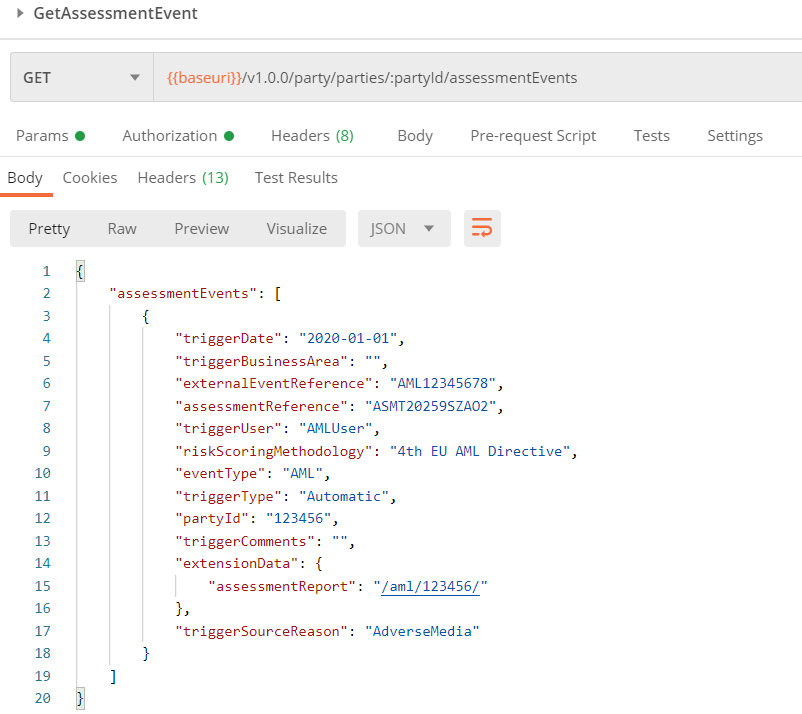The height and width of the screenshot is (714, 802).
Task: Select the Pretty view button
Action: coord(49,228)
